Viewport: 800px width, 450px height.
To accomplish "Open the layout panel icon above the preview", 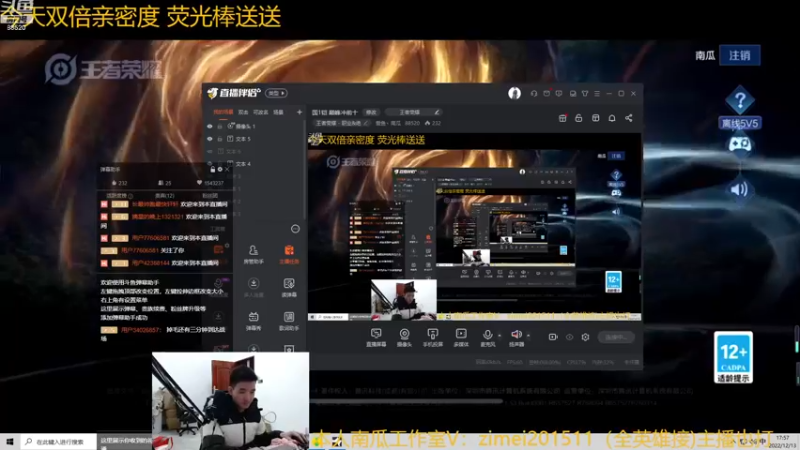I will [x=595, y=118].
